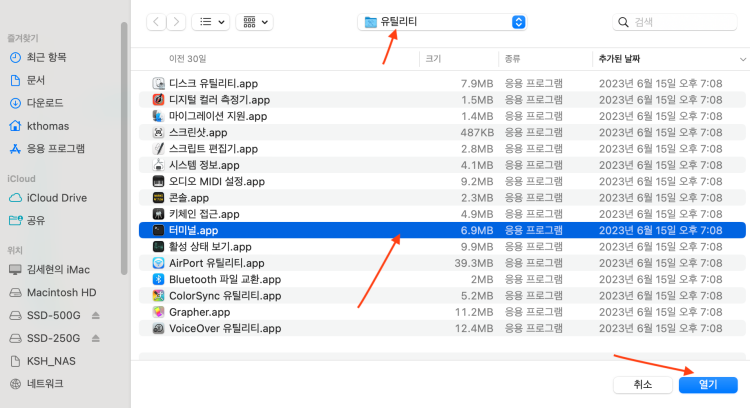Image resolution: width=750 pixels, height=408 pixels.
Task: Select the 콘솔.app file name
Action: click(x=188, y=198)
